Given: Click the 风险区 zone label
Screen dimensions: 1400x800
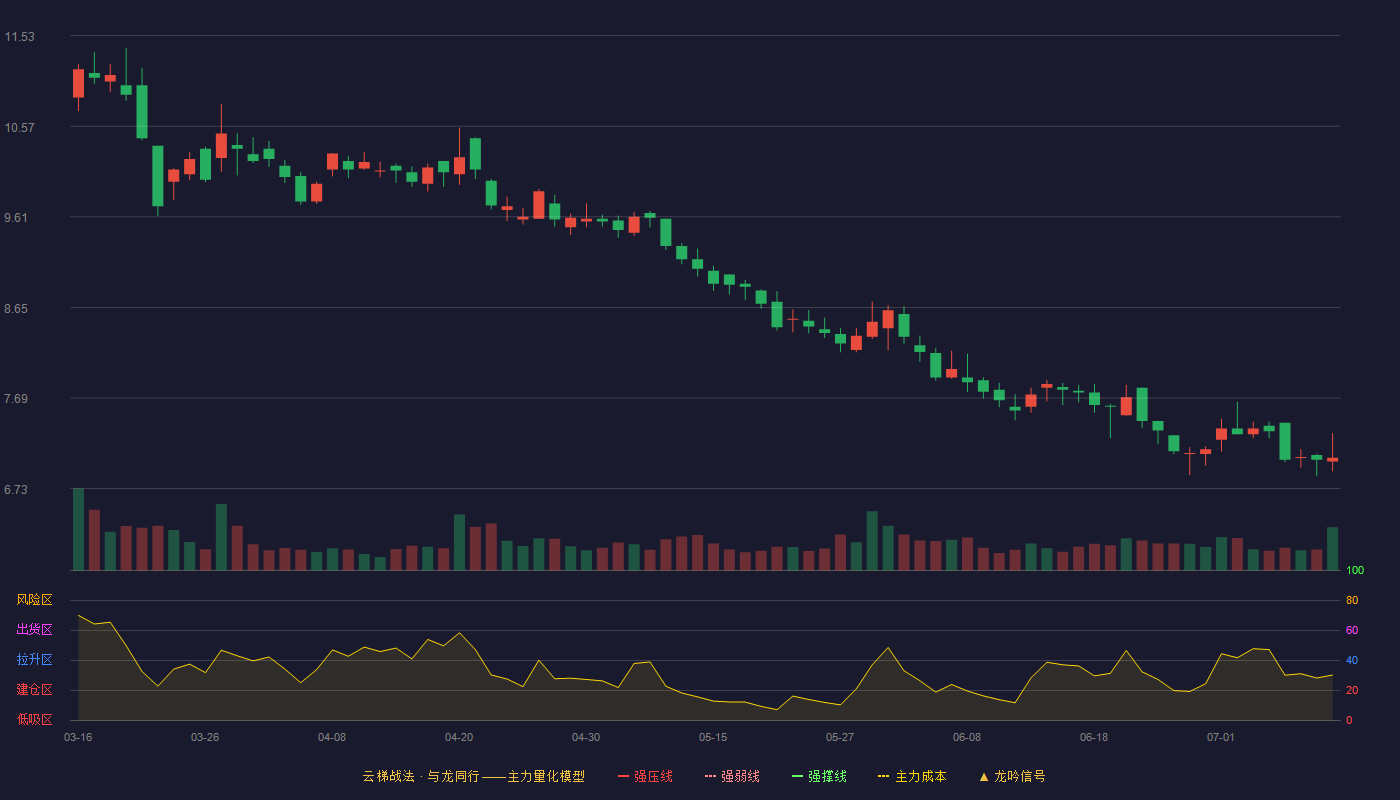Looking at the screenshot, I should 34,600.
